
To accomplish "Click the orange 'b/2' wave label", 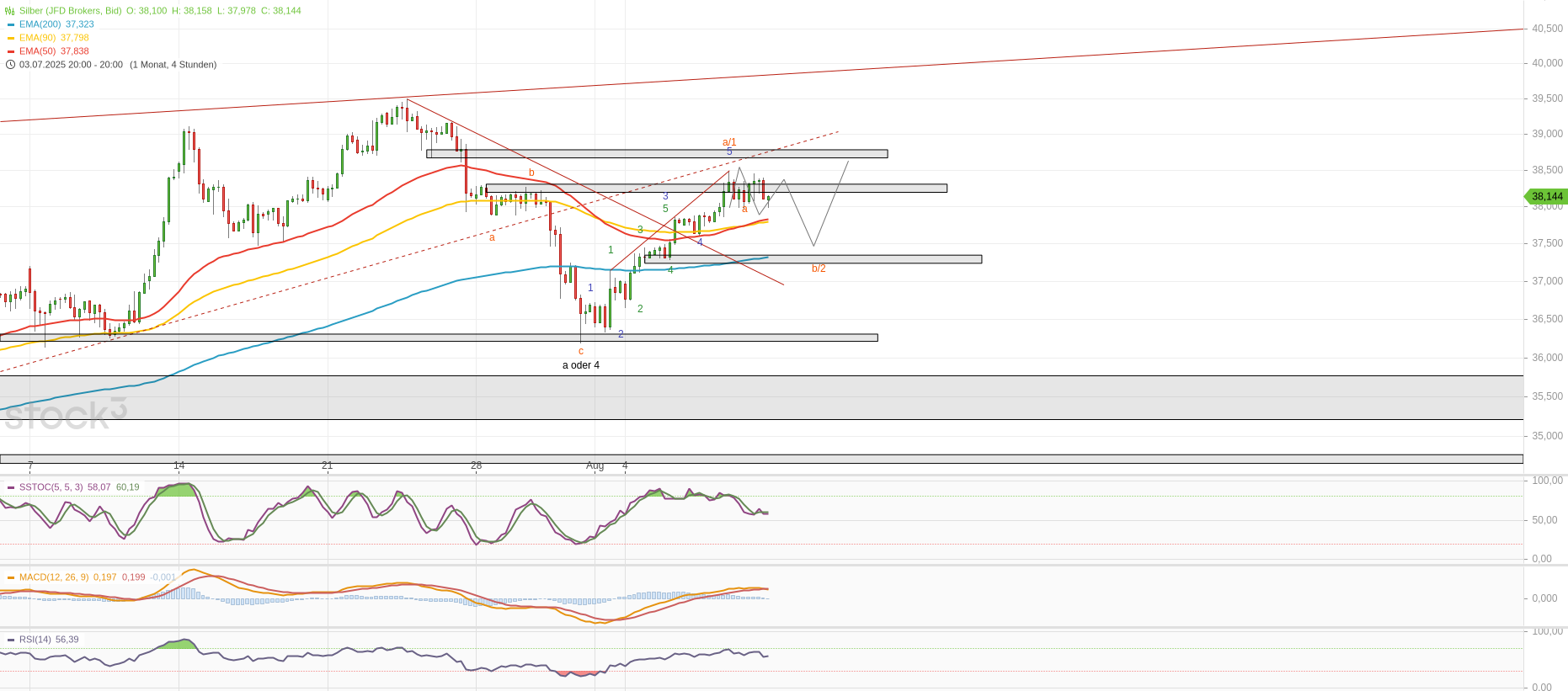I will tap(819, 268).
